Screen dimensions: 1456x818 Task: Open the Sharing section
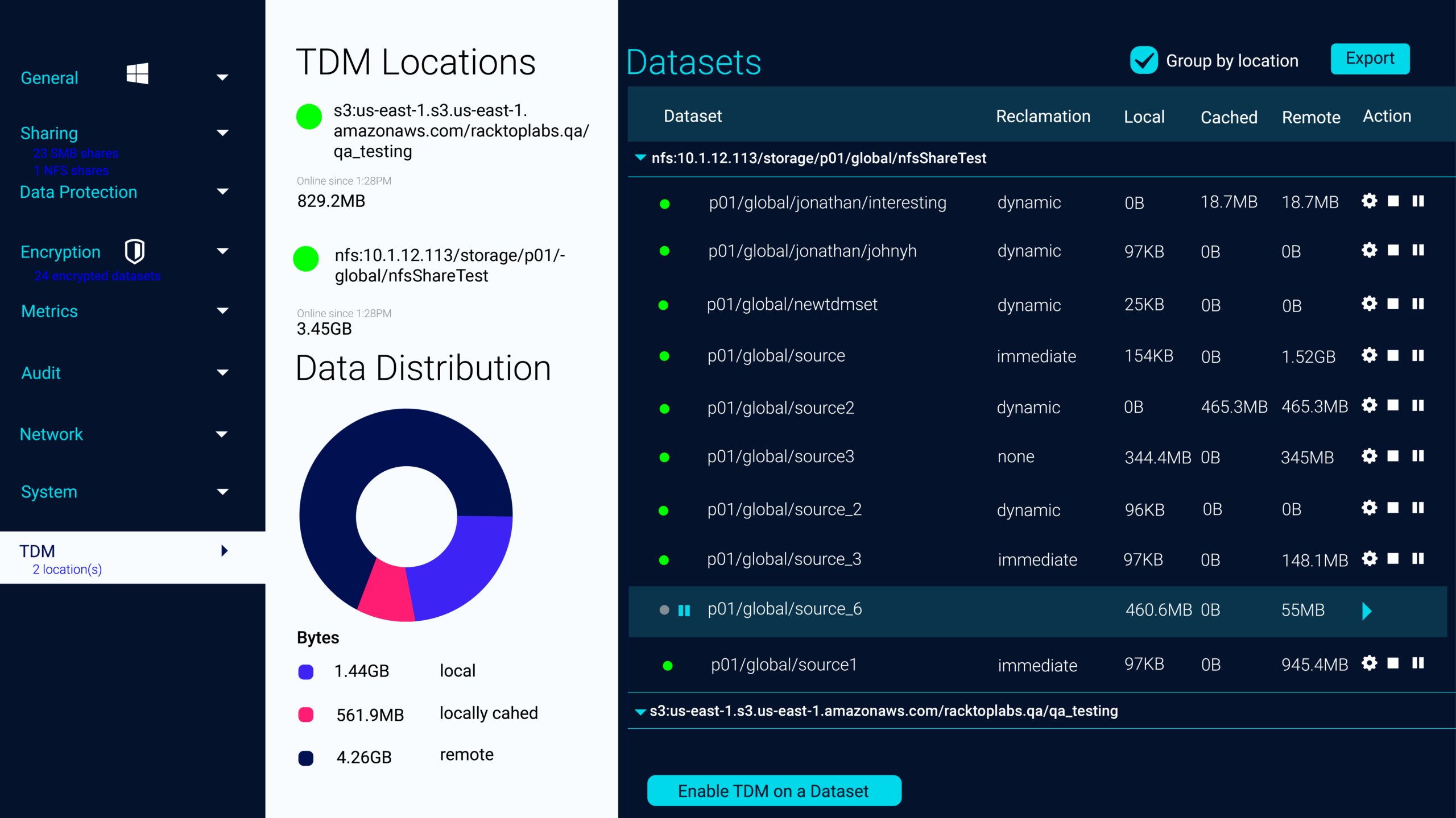[x=49, y=133]
